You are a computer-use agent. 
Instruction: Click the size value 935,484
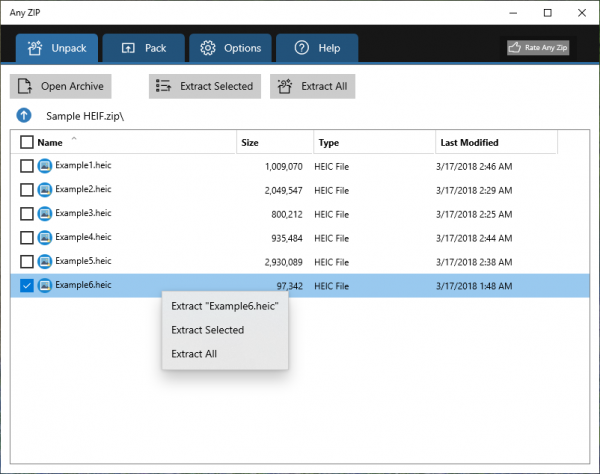[287, 238]
